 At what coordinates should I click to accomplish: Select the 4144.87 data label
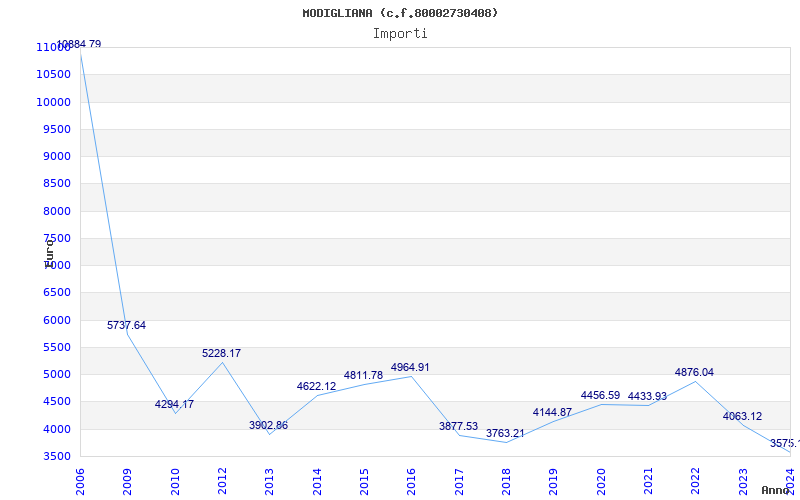pos(553,413)
